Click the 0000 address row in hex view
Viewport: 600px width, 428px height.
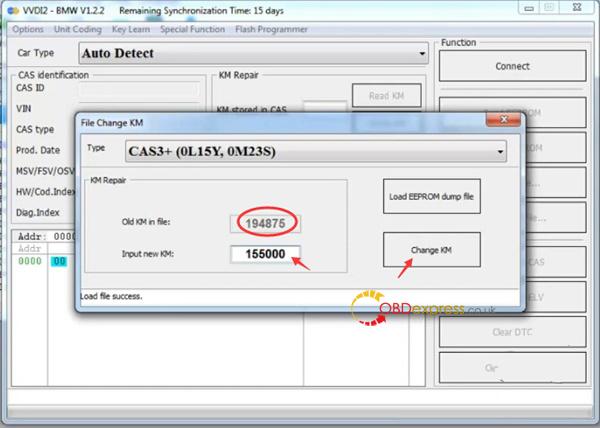(x=30, y=261)
